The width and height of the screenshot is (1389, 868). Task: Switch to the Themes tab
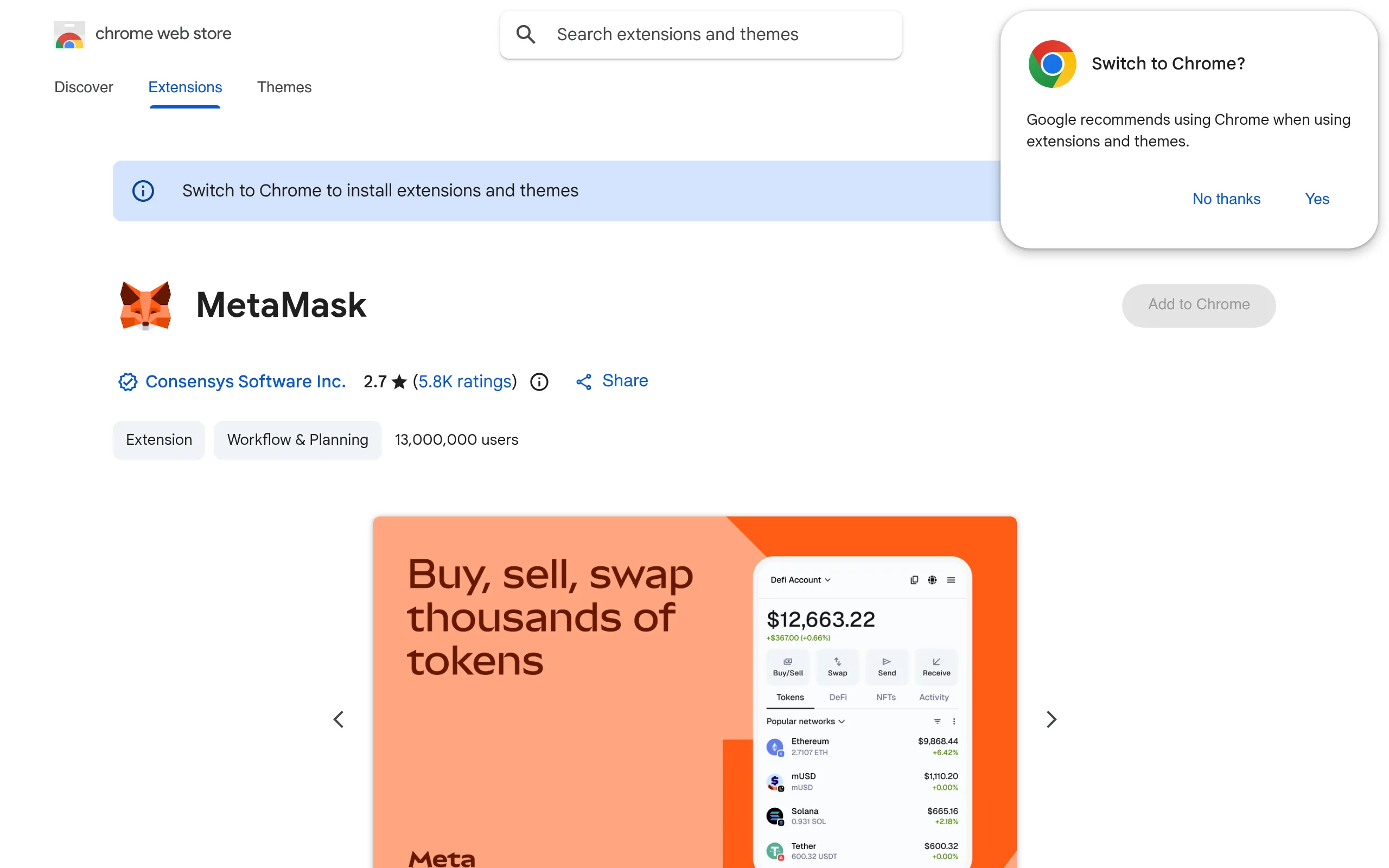click(284, 87)
